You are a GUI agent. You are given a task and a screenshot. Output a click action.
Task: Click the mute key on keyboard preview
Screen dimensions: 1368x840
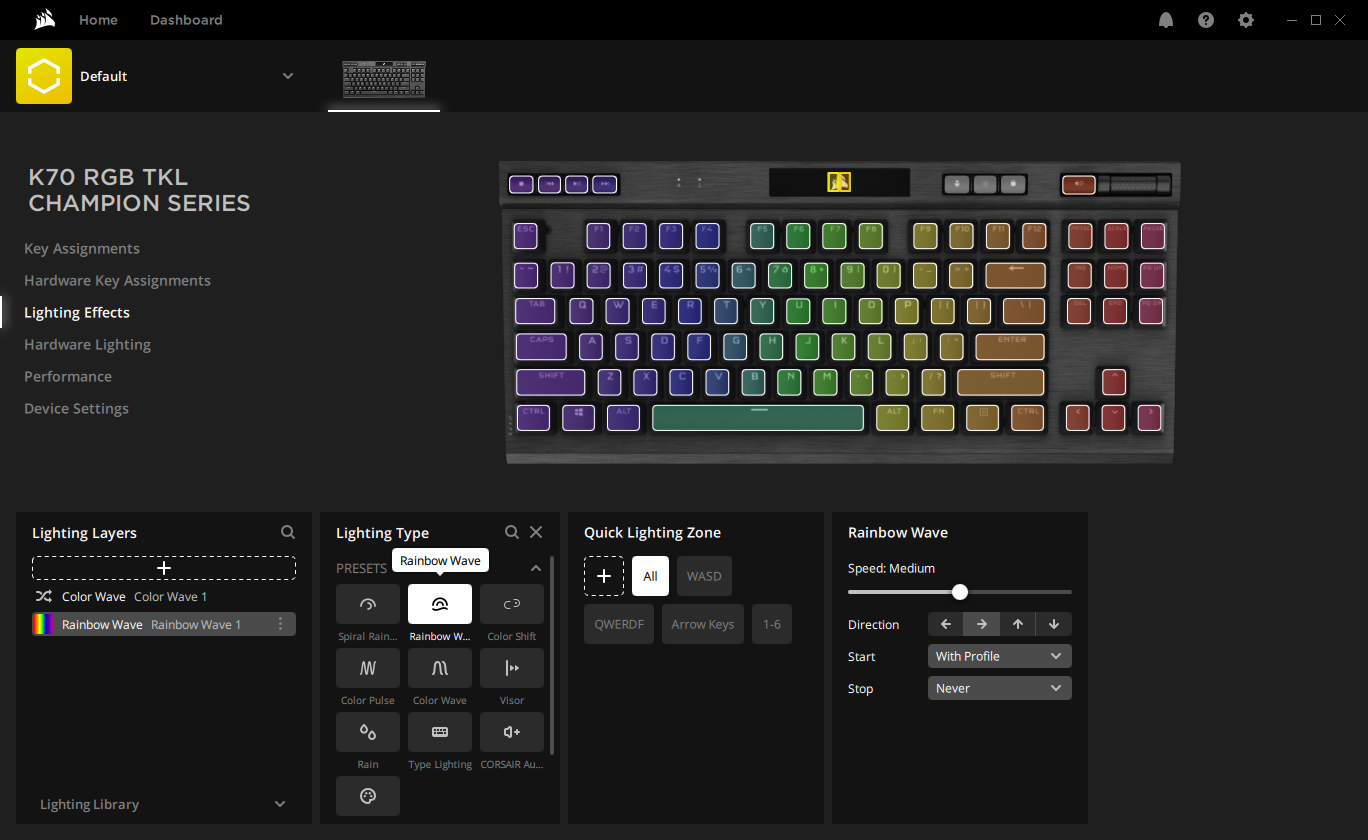tap(1078, 184)
